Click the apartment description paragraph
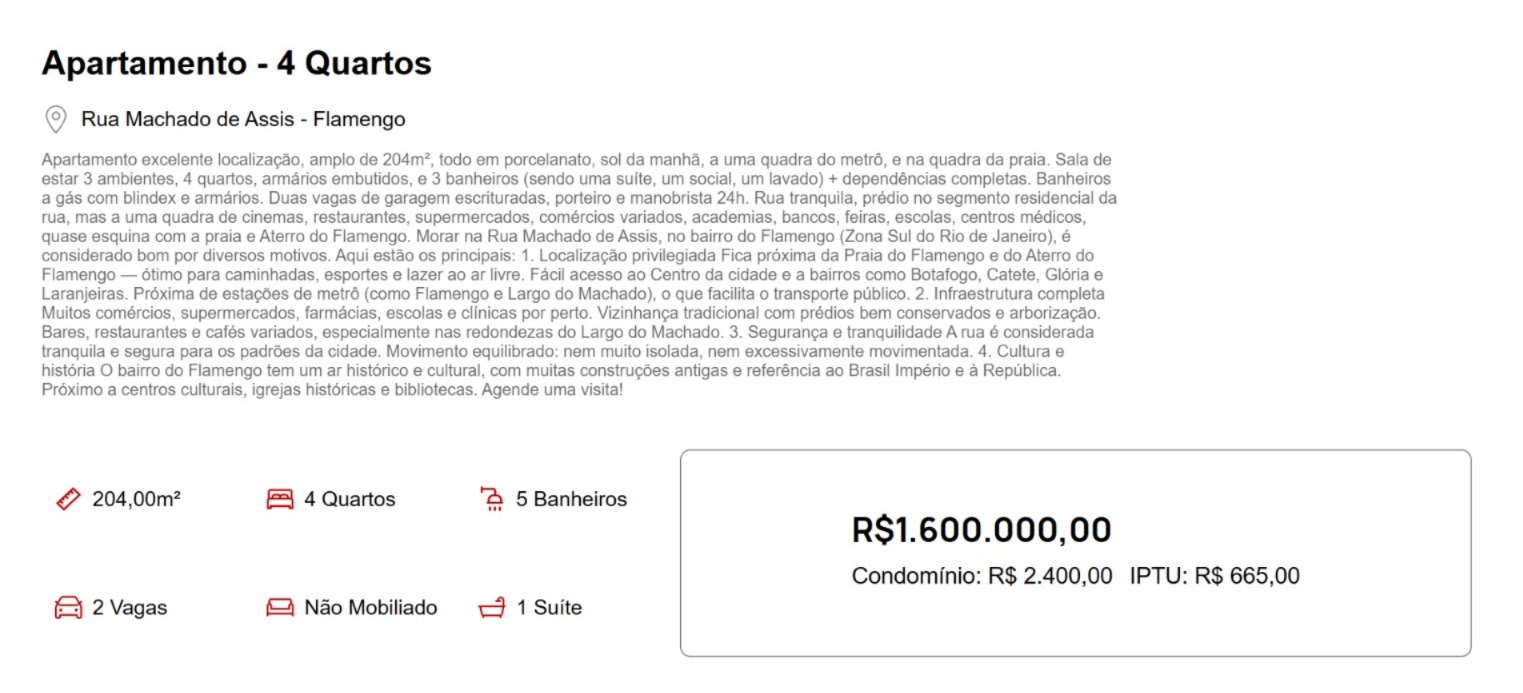This screenshot has width=1523, height=693. pyautogui.click(x=580, y=275)
